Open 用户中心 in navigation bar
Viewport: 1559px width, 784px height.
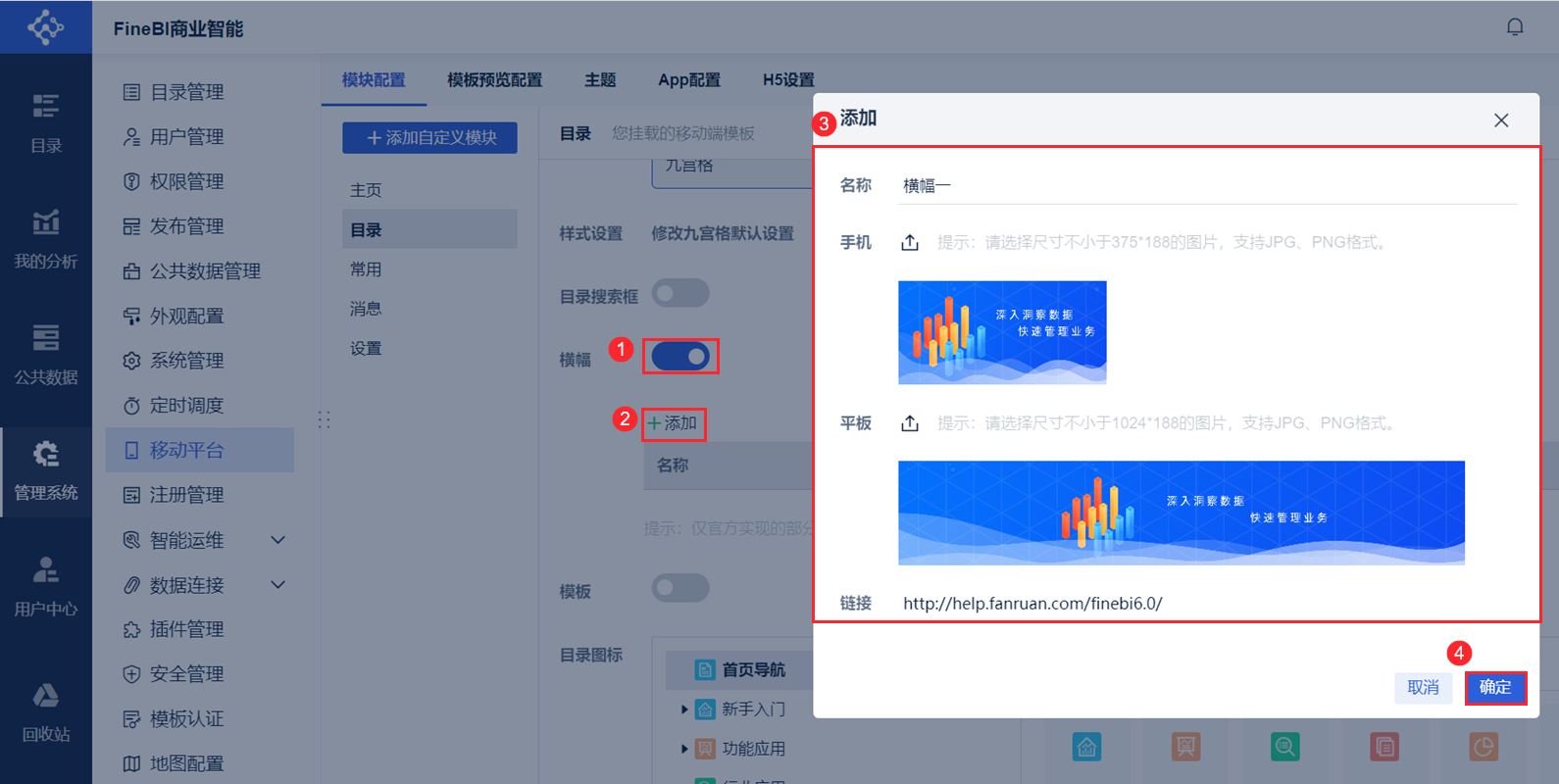(46, 586)
